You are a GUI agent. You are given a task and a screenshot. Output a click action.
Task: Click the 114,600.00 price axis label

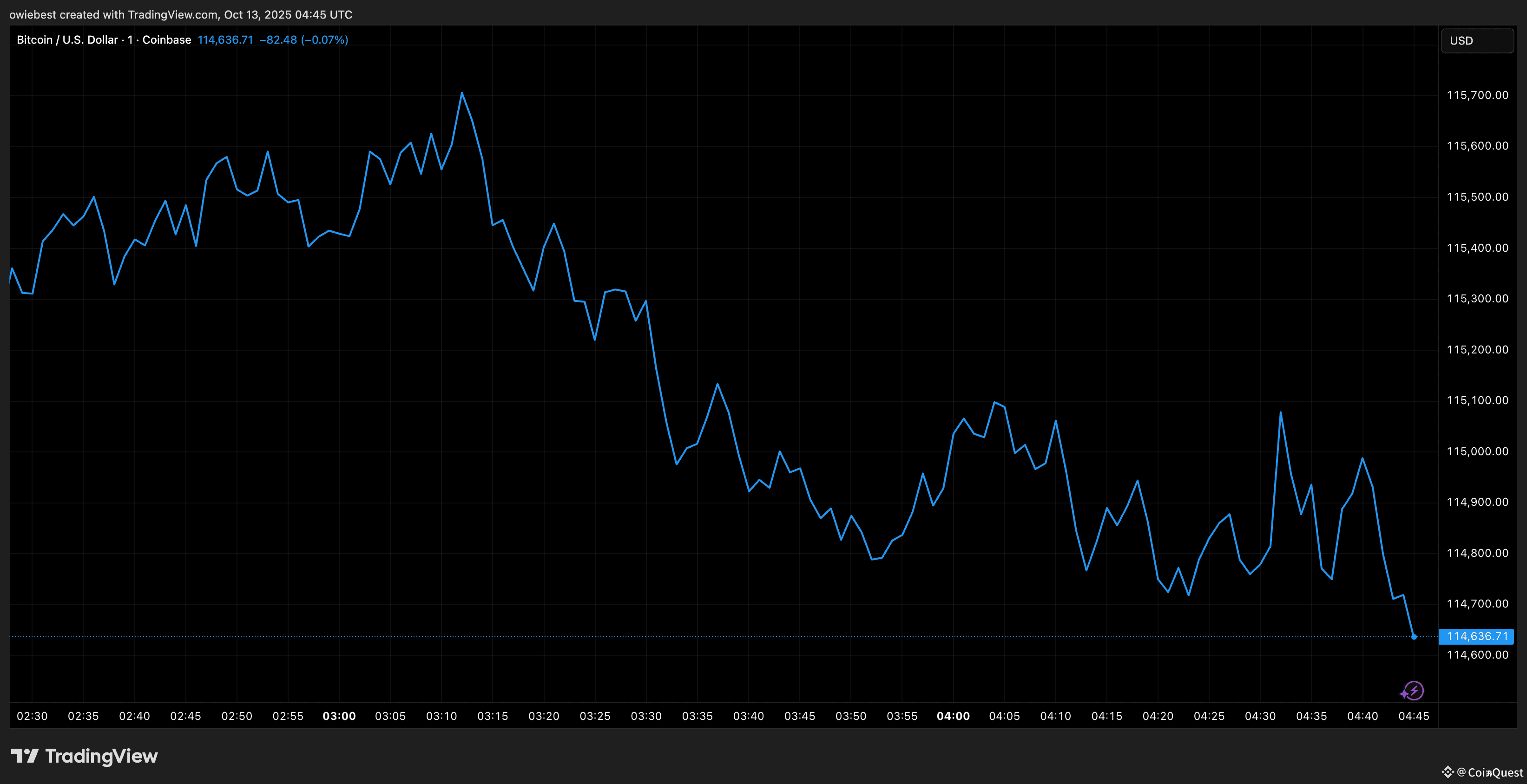[x=1477, y=655]
